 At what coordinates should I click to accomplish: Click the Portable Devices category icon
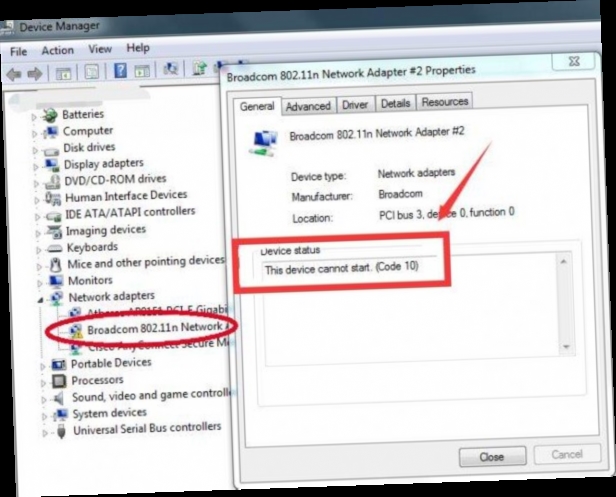coord(59,365)
